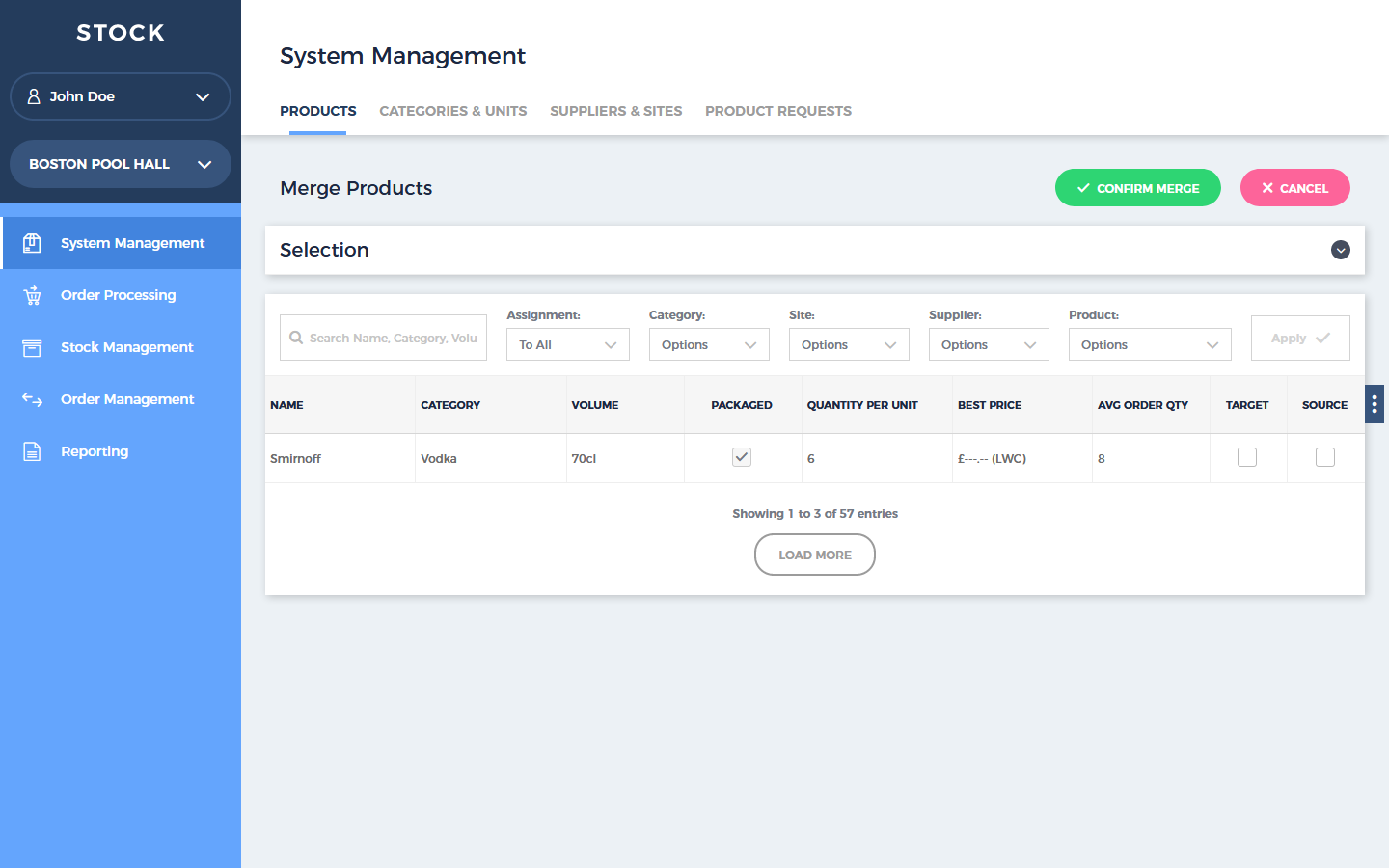Screen dimensions: 1389x868
Task: Click the search magnifier icon
Action: 296,338
